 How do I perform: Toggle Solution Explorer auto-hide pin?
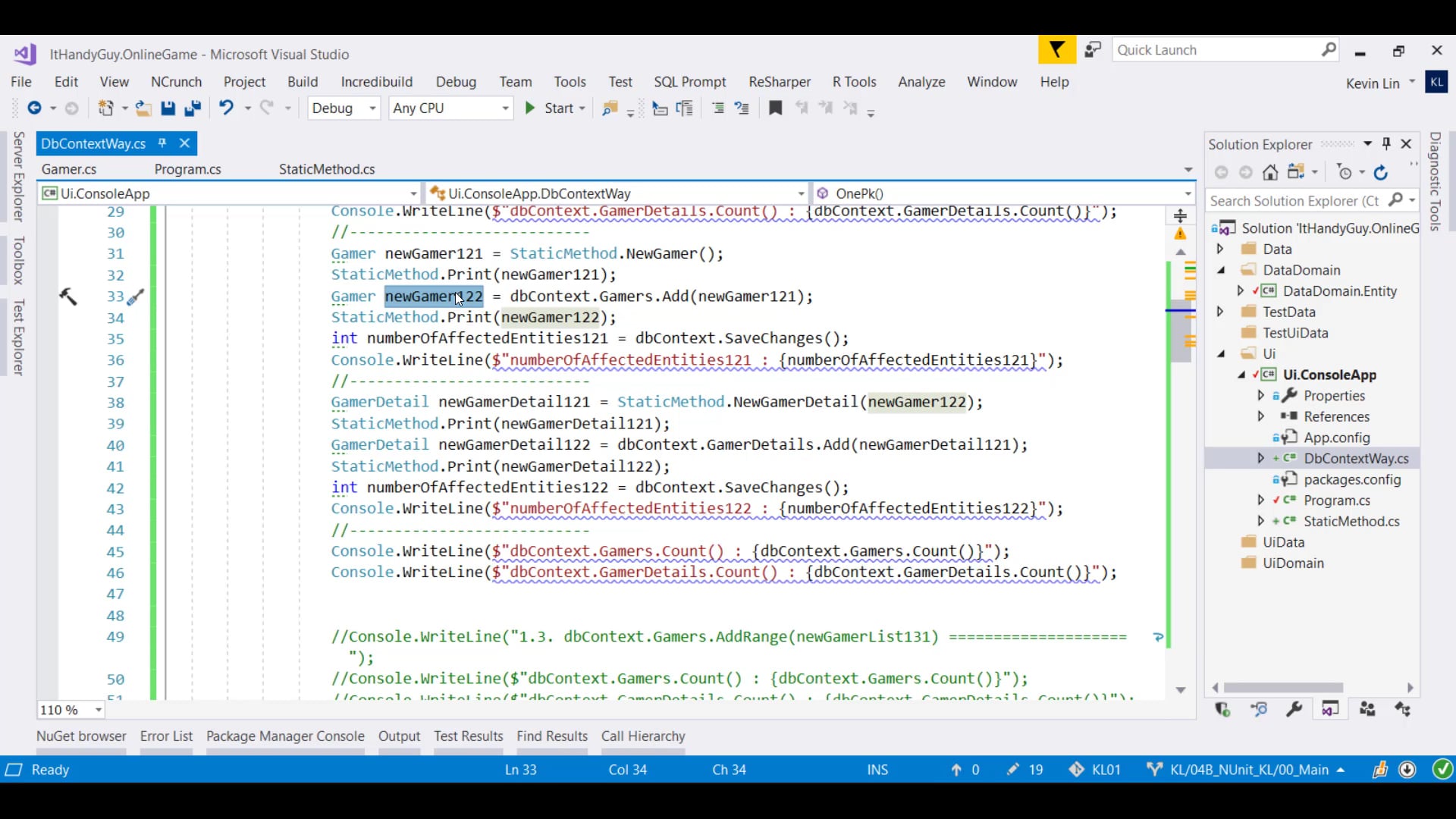click(1386, 143)
